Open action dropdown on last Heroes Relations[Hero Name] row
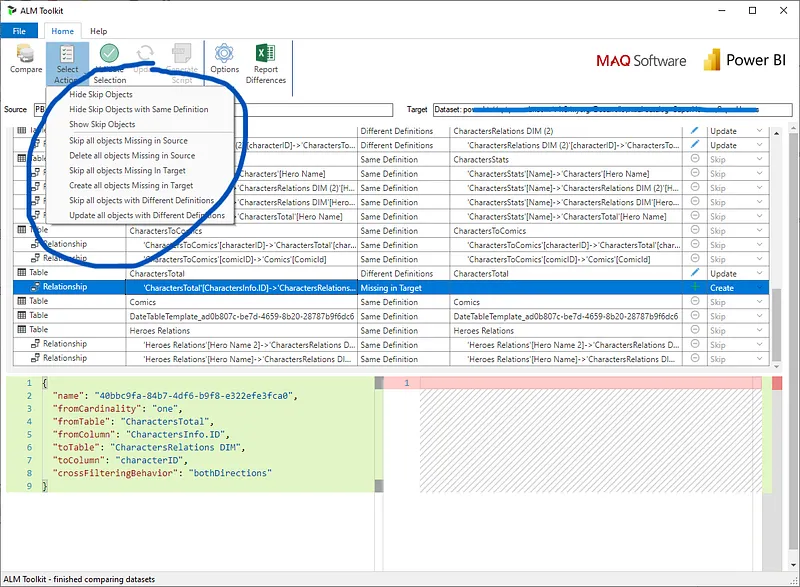 [x=760, y=359]
